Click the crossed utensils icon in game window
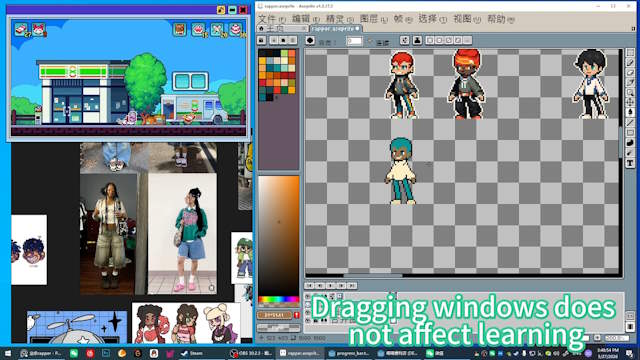 pos(217,29)
